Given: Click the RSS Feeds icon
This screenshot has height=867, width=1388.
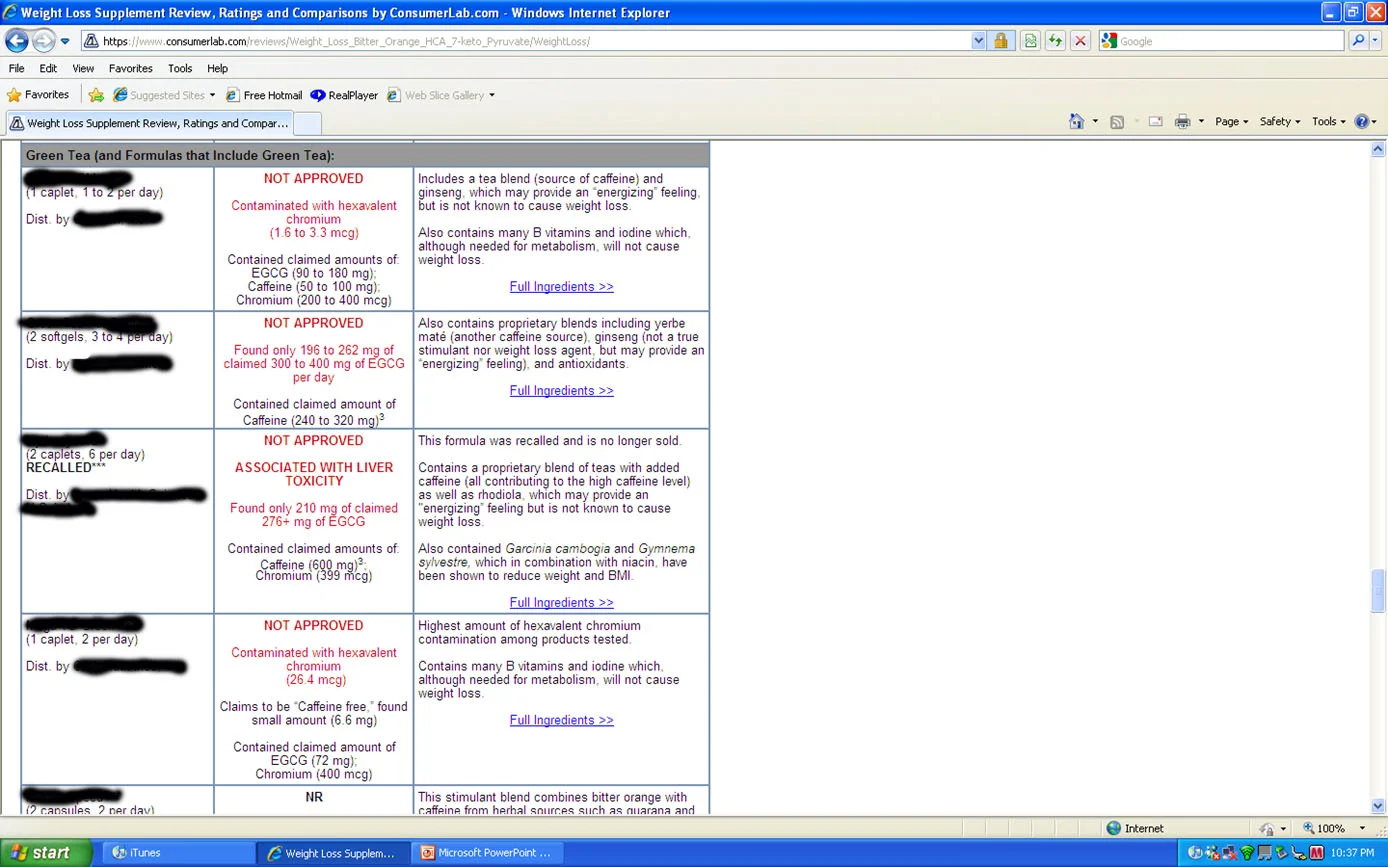Looking at the screenshot, I should pos(1117,121).
